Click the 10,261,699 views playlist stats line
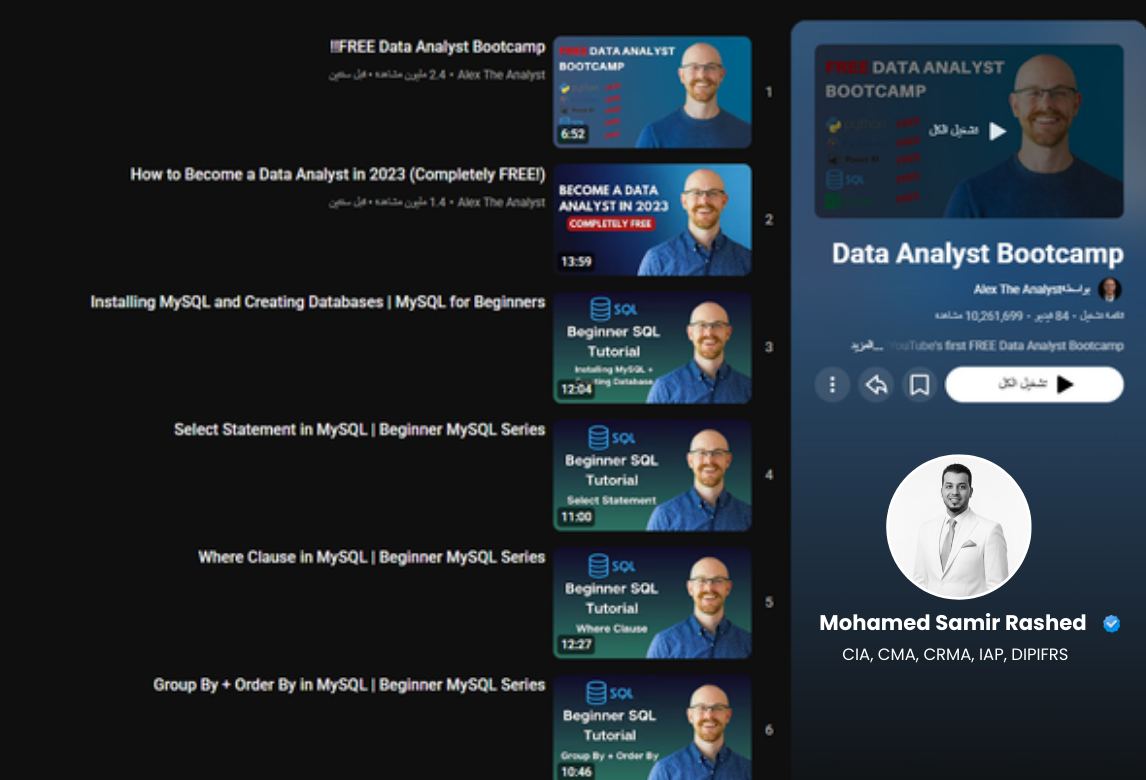Viewport: 1146px width, 780px height. tap(1029, 316)
